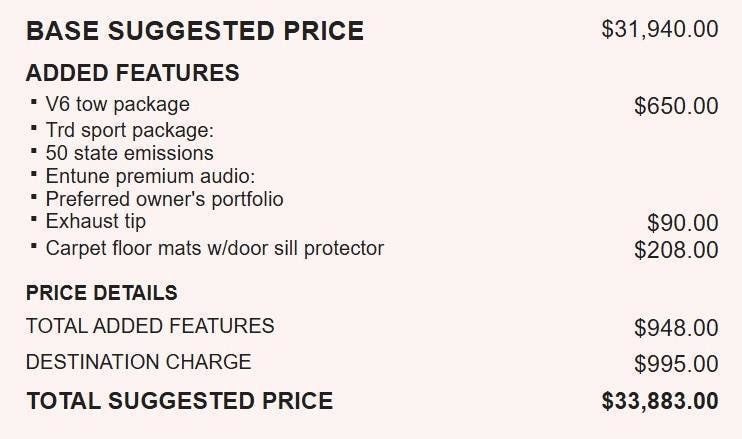
Task: Click the $995.00 destination charge amount
Action: (676, 363)
